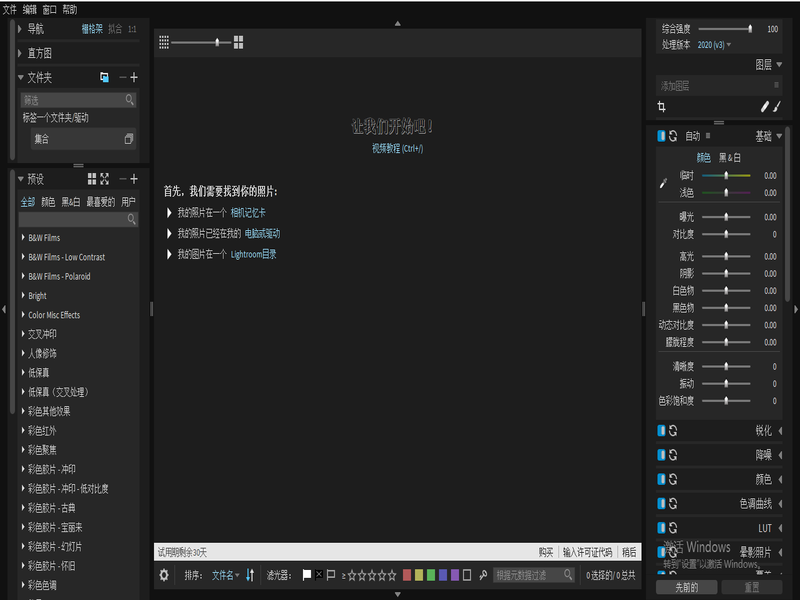The width and height of the screenshot is (800, 600).
Task: Reset the 降噪 panel using the circular arrow
Action: tap(673, 455)
